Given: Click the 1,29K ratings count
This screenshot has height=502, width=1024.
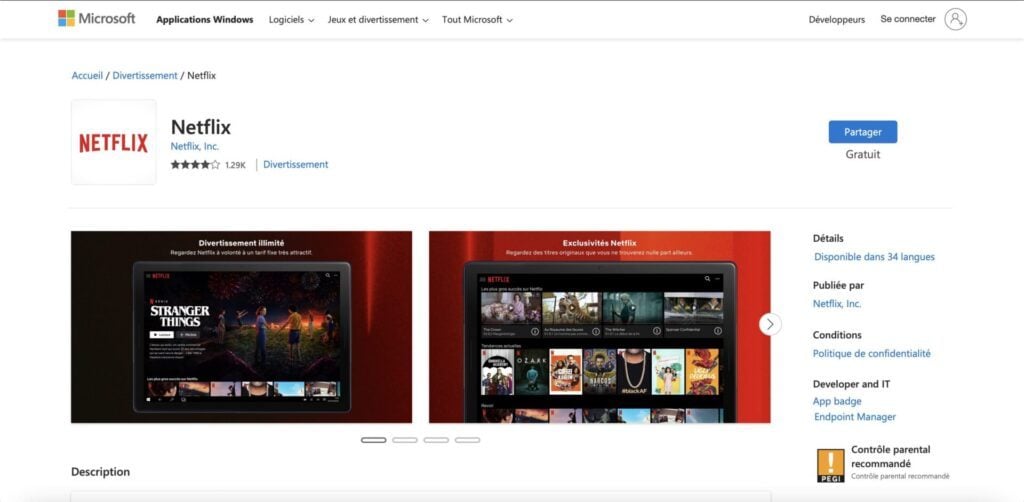Looking at the screenshot, I should pos(235,165).
